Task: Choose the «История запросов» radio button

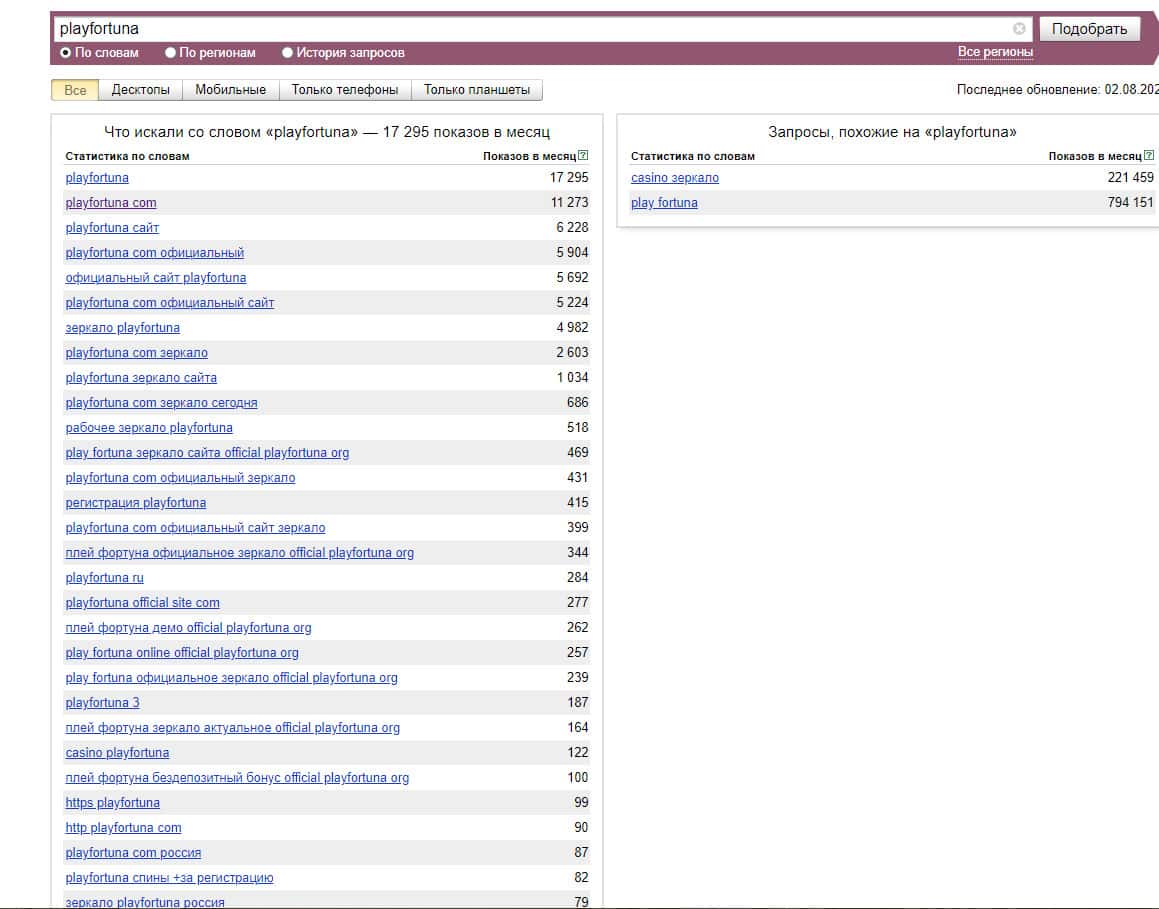Action: click(x=288, y=53)
